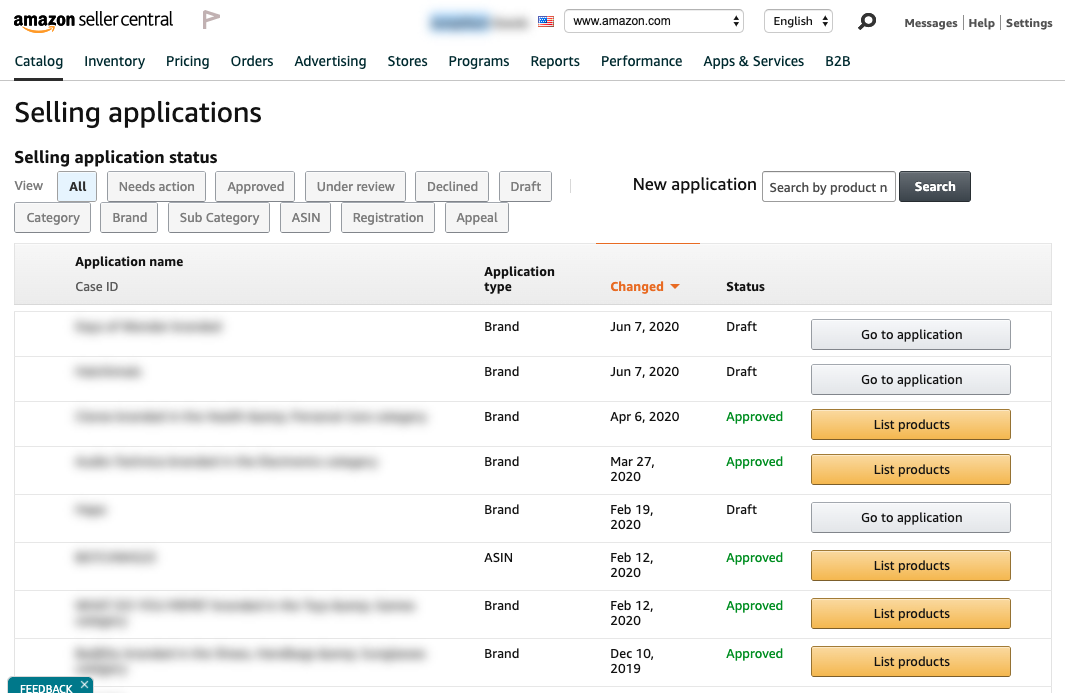This screenshot has height=693, width=1065.
Task: Click the ASIN application type cell
Action: point(498,558)
